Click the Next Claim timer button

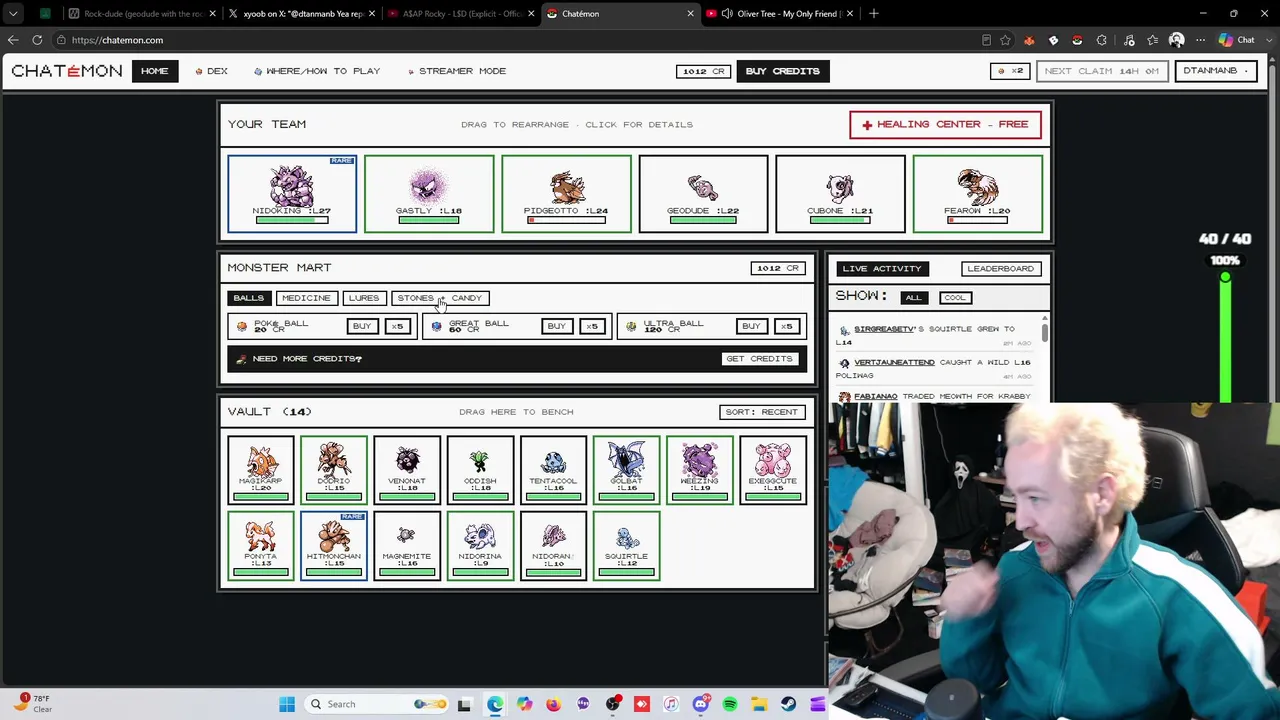(1101, 71)
